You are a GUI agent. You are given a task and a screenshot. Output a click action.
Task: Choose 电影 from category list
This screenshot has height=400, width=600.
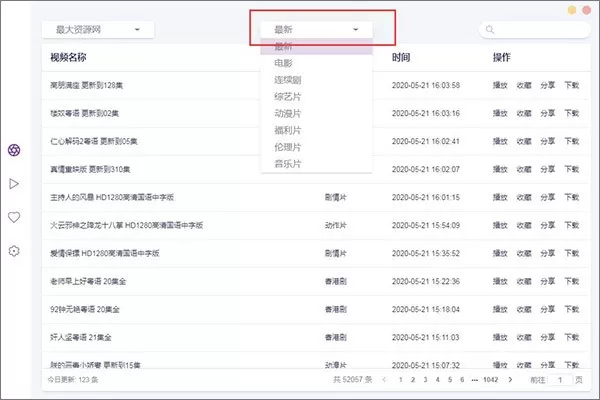[x=316, y=63]
